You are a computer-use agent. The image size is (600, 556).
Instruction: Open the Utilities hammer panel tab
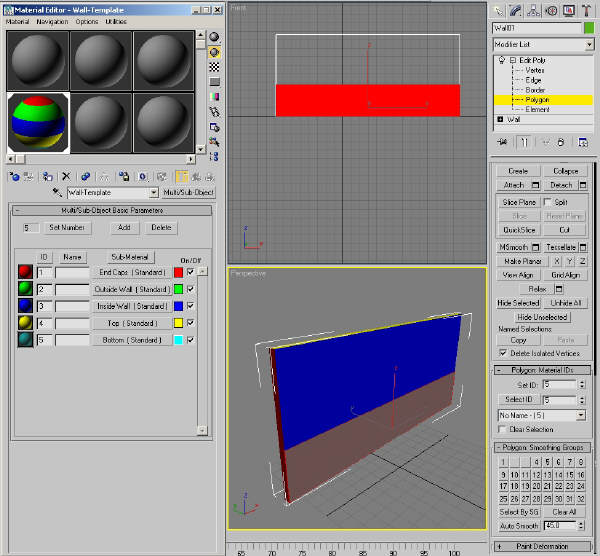click(x=586, y=11)
